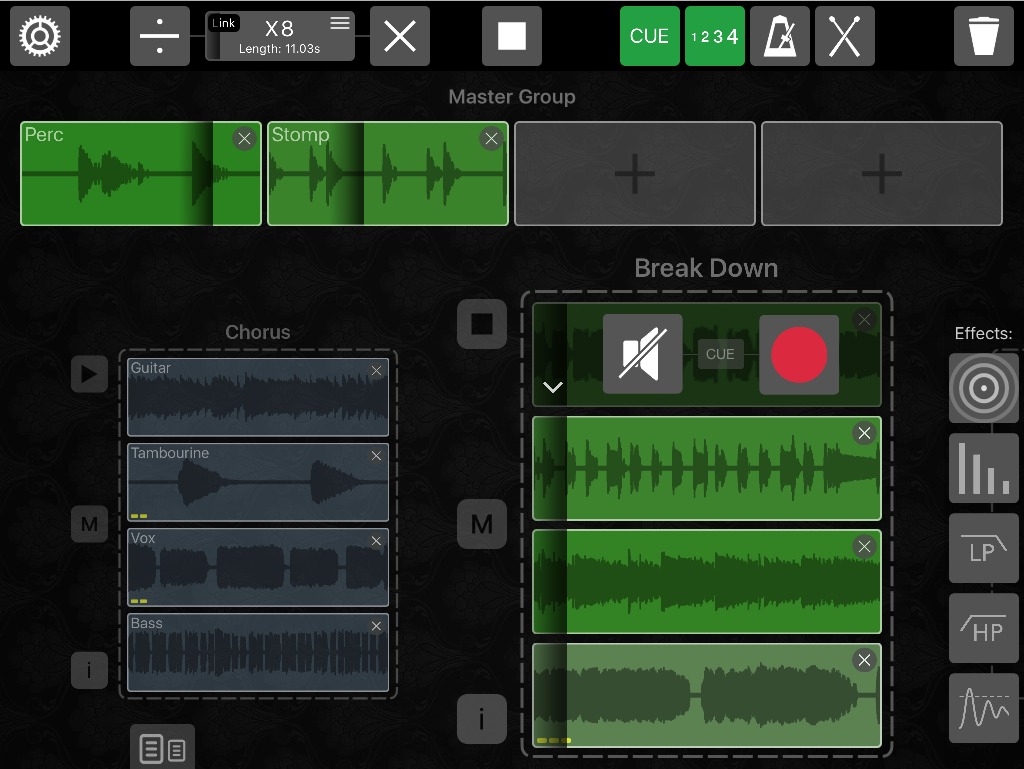Open the concentric circles reverb effect
The height and width of the screenshot is (769, 1024).
click(984, 388)
